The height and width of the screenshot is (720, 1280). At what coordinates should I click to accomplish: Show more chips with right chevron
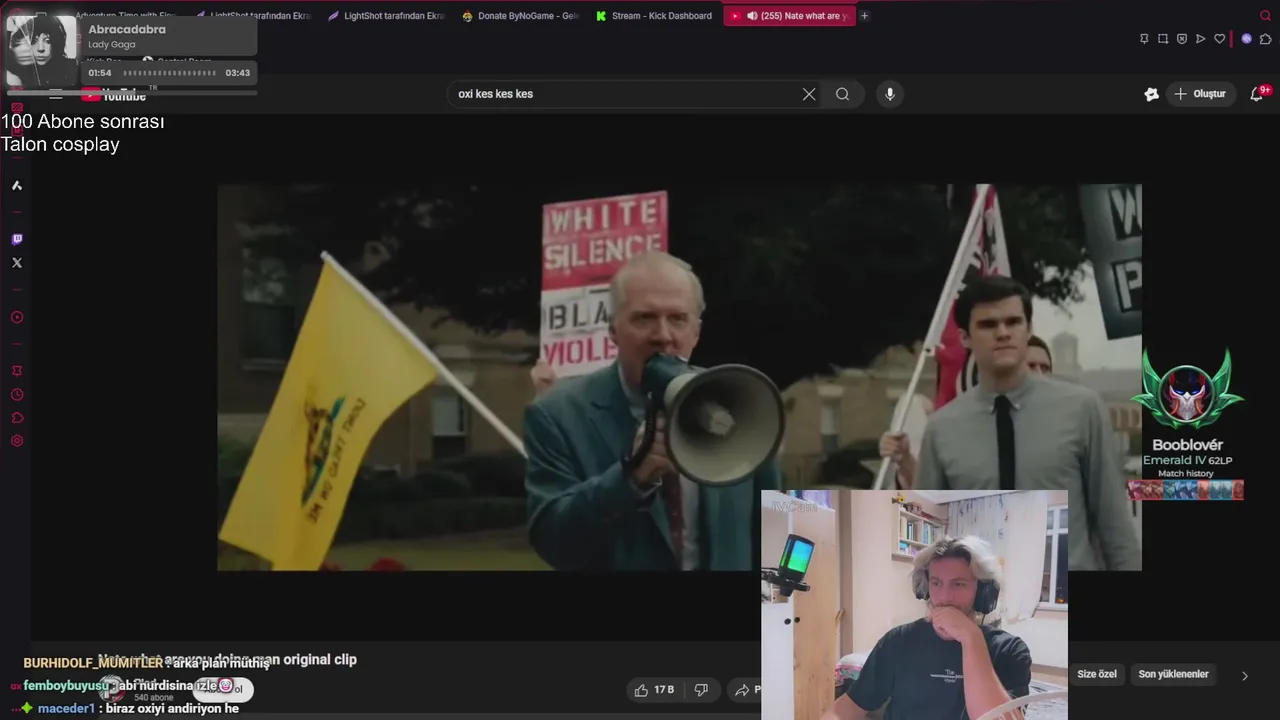coord(1245,676)
